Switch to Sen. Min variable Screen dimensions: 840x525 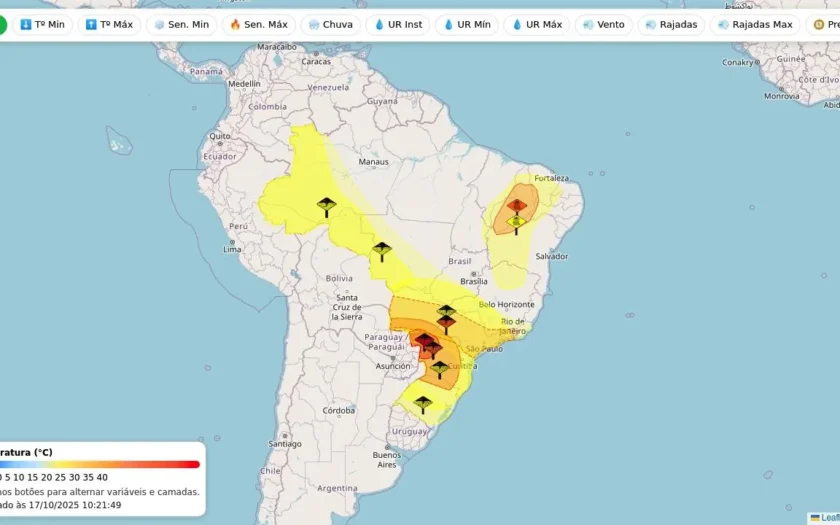(x=182, y=25)
